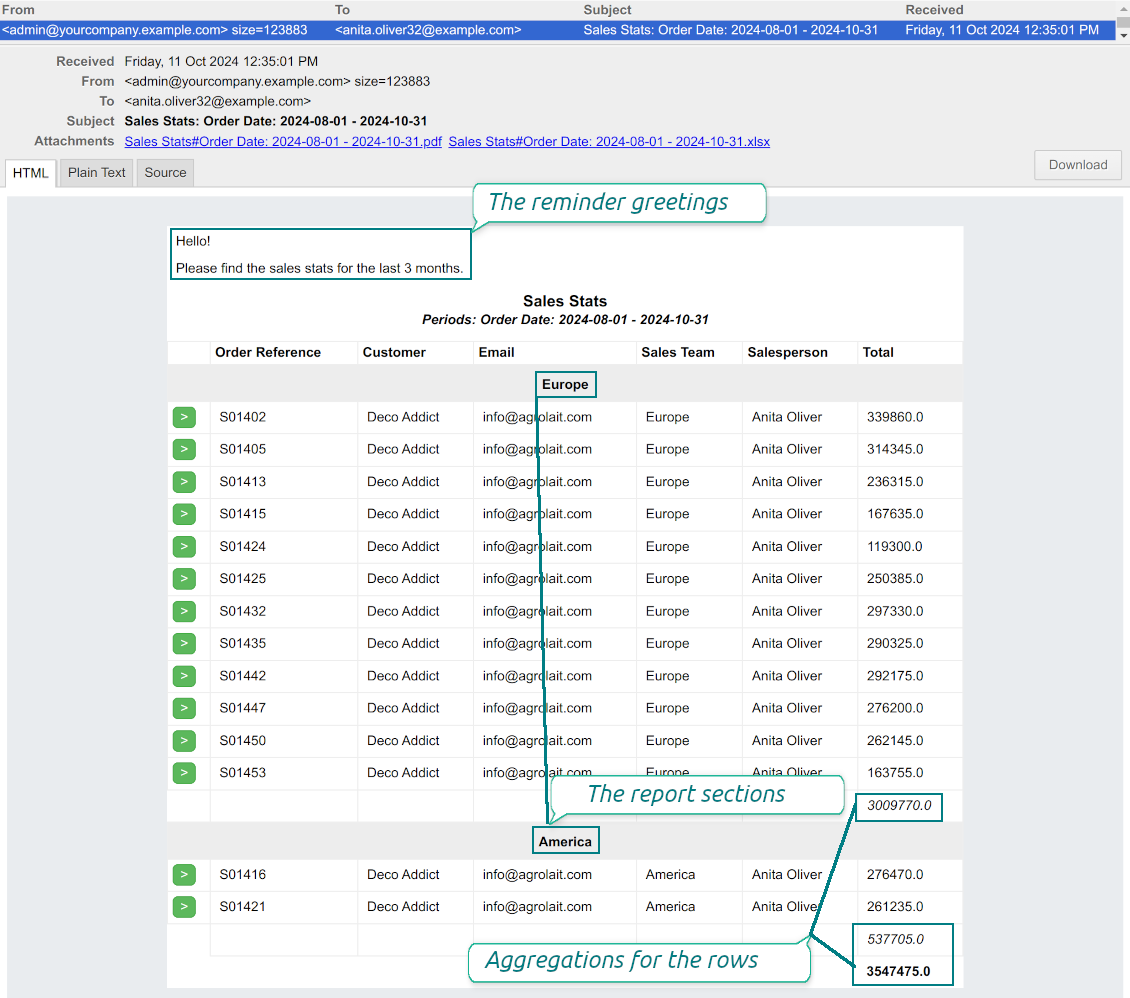Screen dimensions: 1130x998
Task: Open the green arrow for order S01424
Action: 184,547
